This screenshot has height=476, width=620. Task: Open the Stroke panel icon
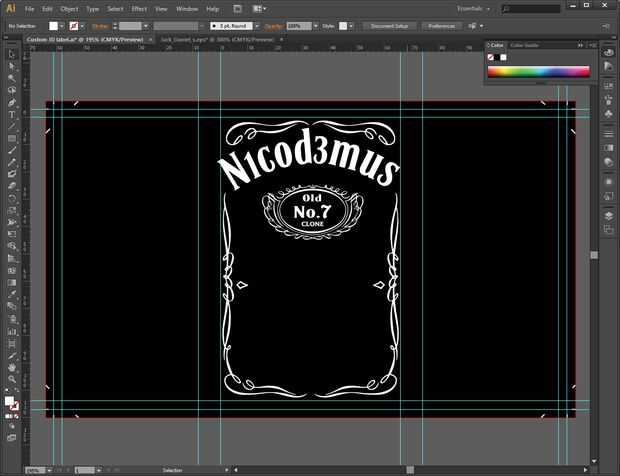[609, 134]
